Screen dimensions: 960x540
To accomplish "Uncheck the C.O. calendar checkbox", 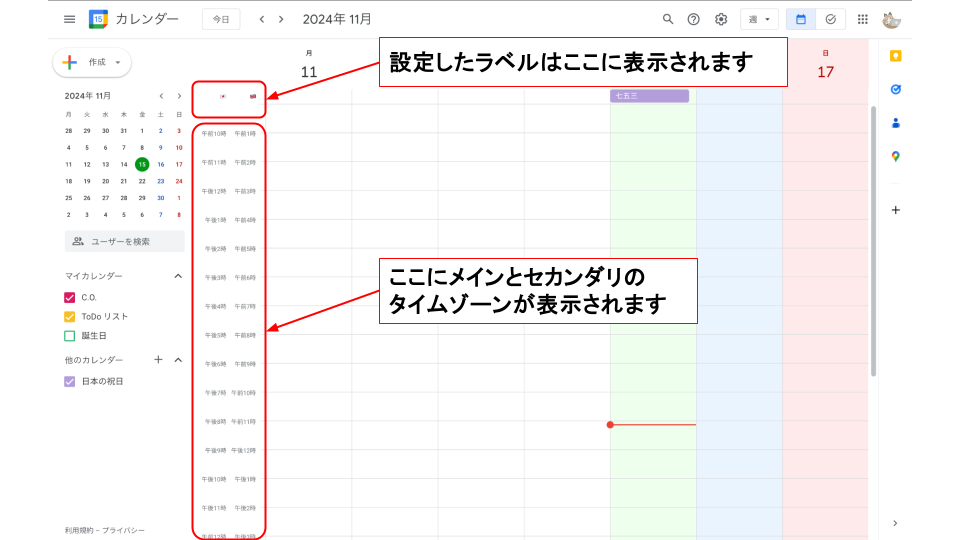I will [x=70, y=297].
